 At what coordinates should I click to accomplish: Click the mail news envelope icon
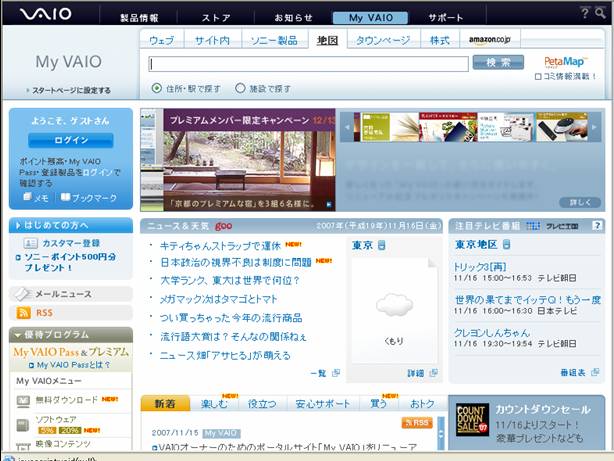[22, 294]
